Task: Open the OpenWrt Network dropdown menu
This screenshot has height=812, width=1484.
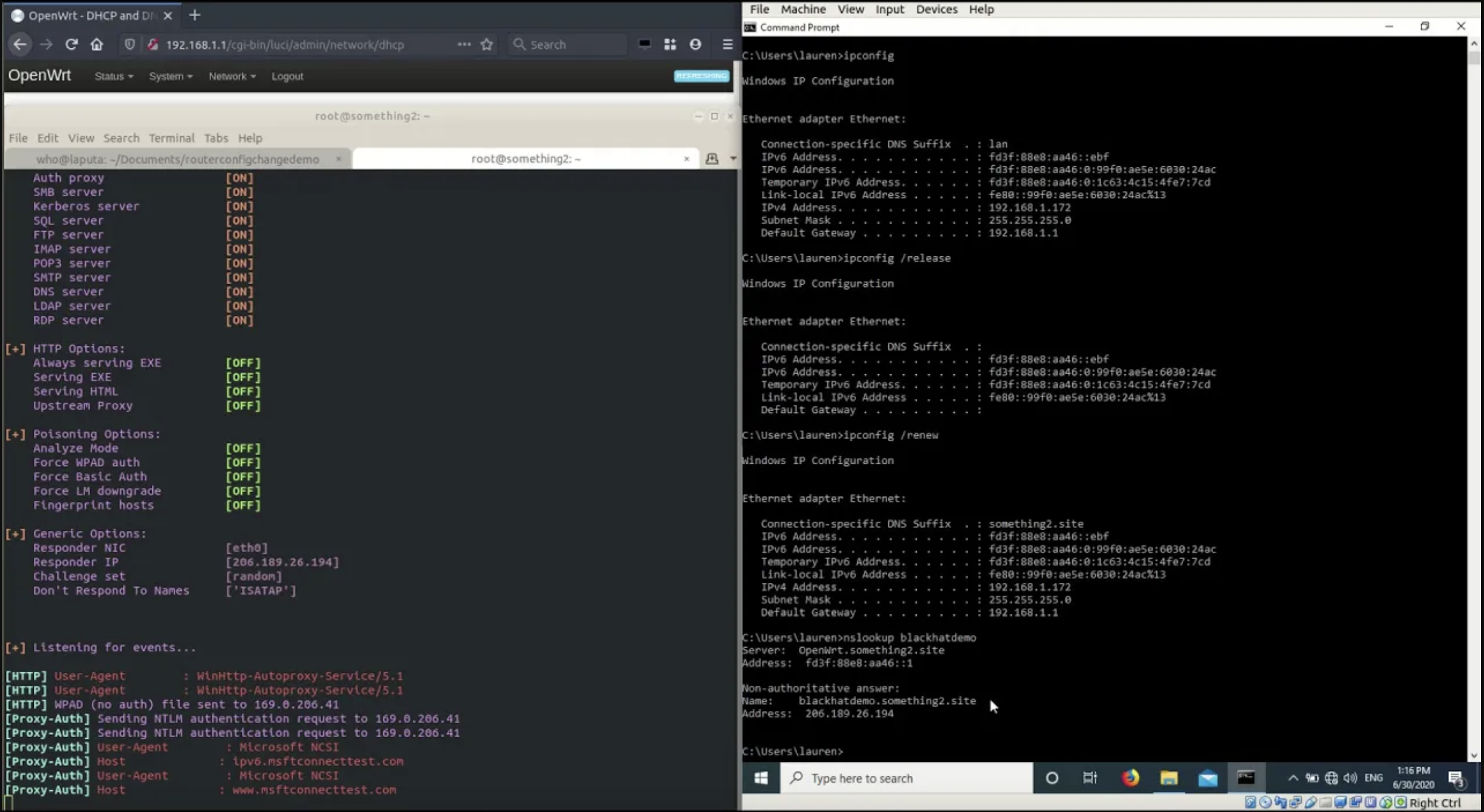Action: pos(232,76)
